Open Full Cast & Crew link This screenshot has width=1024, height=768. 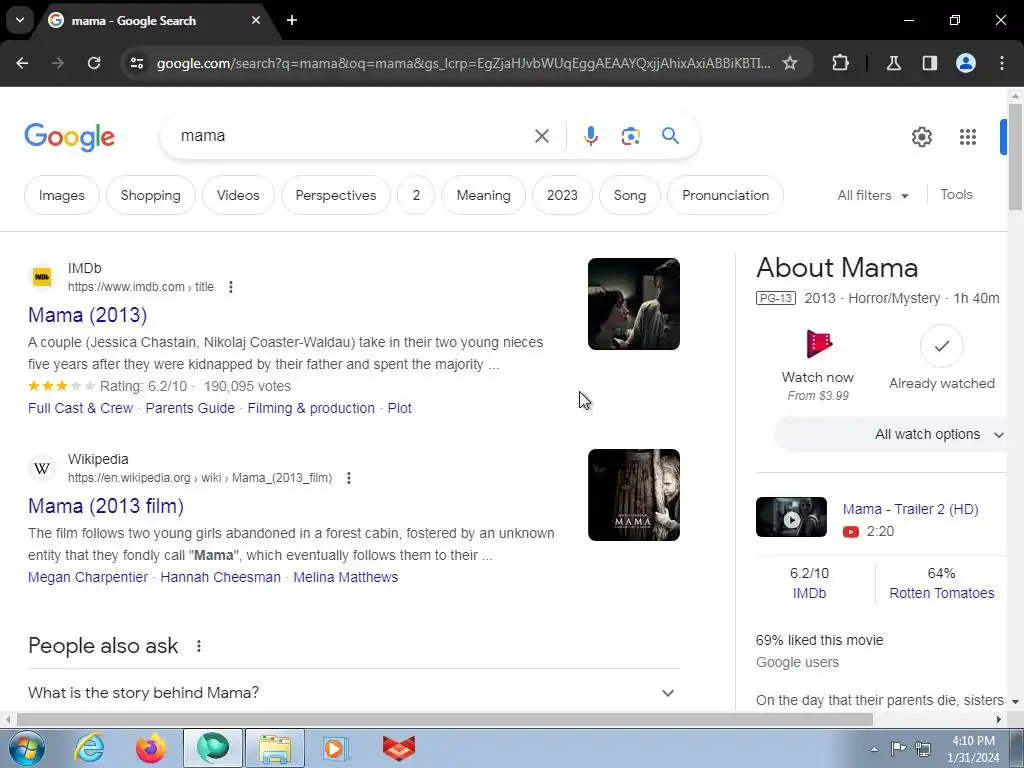coord(80,408)
